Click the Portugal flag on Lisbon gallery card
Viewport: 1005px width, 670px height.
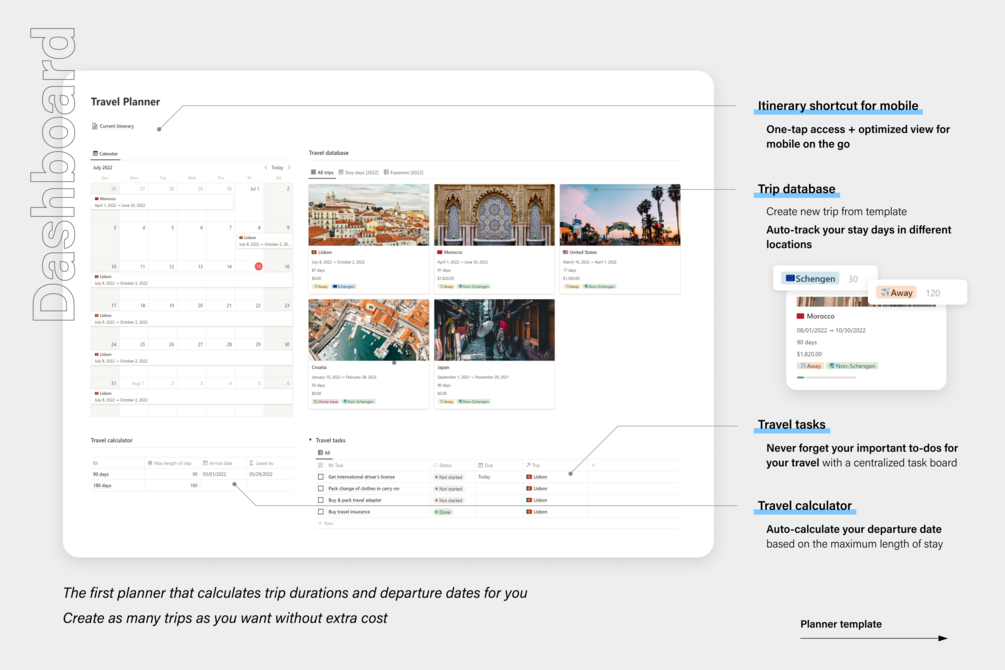pyautogui.click(x=314, y=253)
